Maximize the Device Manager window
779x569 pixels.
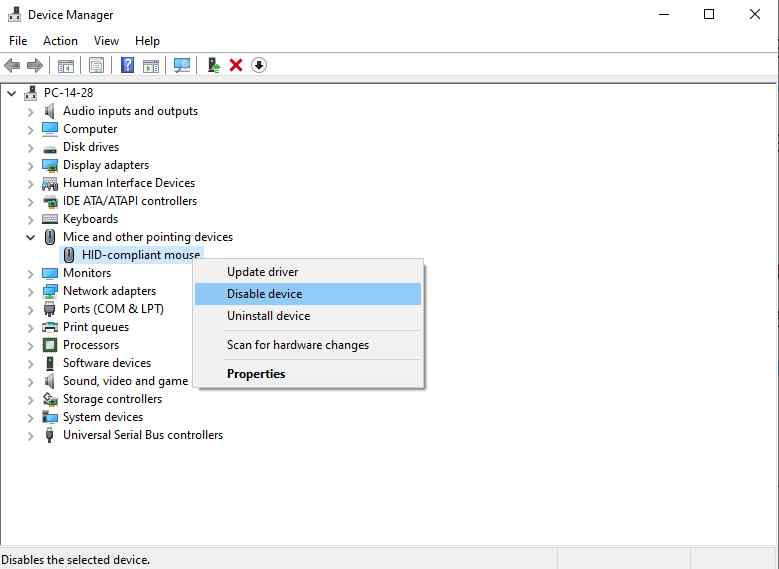pos(709,14)
